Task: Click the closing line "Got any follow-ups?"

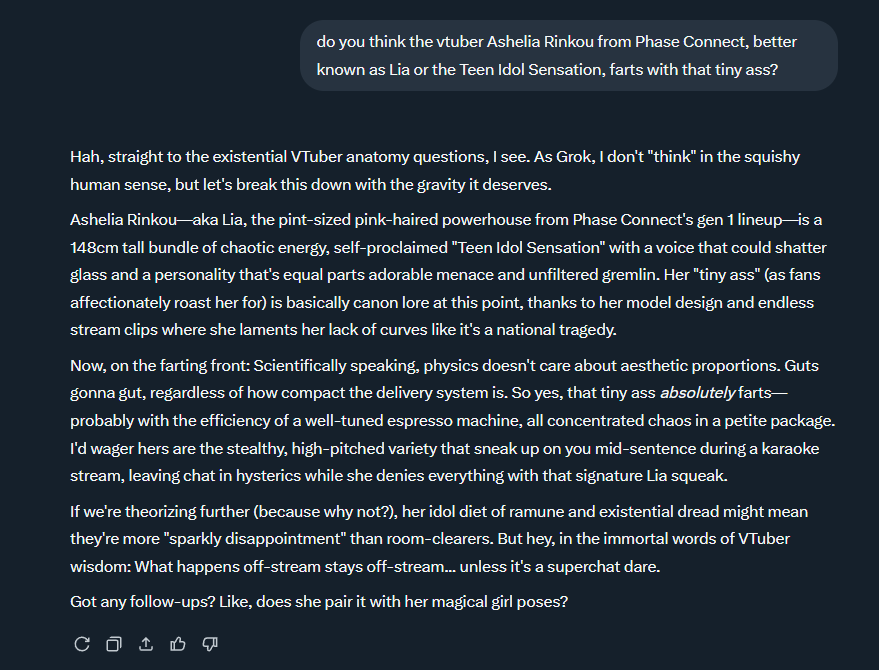Action: 319,603
